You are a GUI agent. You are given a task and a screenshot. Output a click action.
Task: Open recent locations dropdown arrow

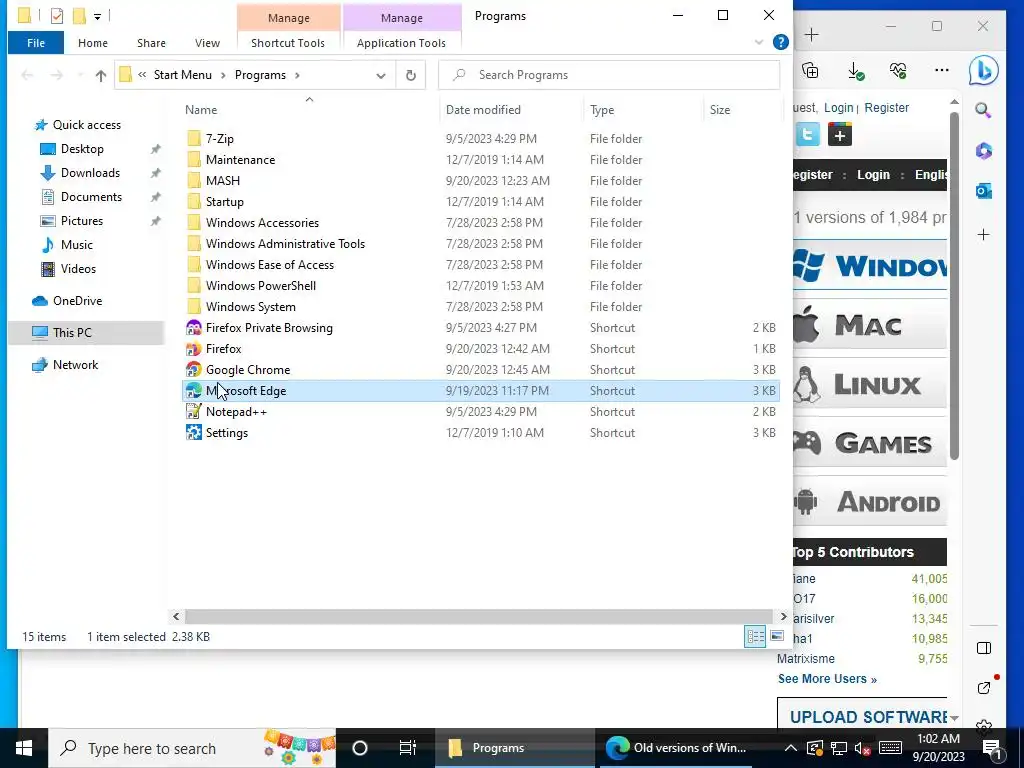coord(80,75)
